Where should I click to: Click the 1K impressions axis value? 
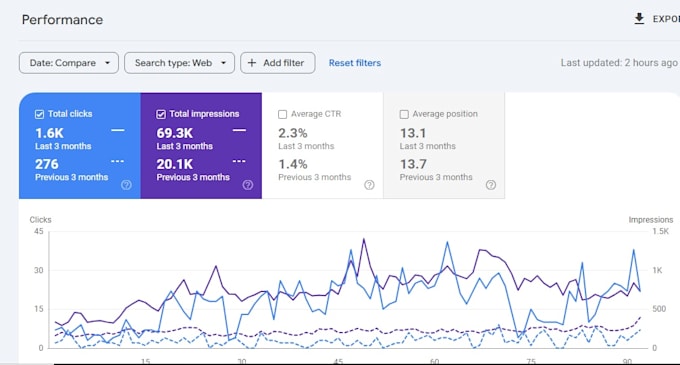[657, 270]
